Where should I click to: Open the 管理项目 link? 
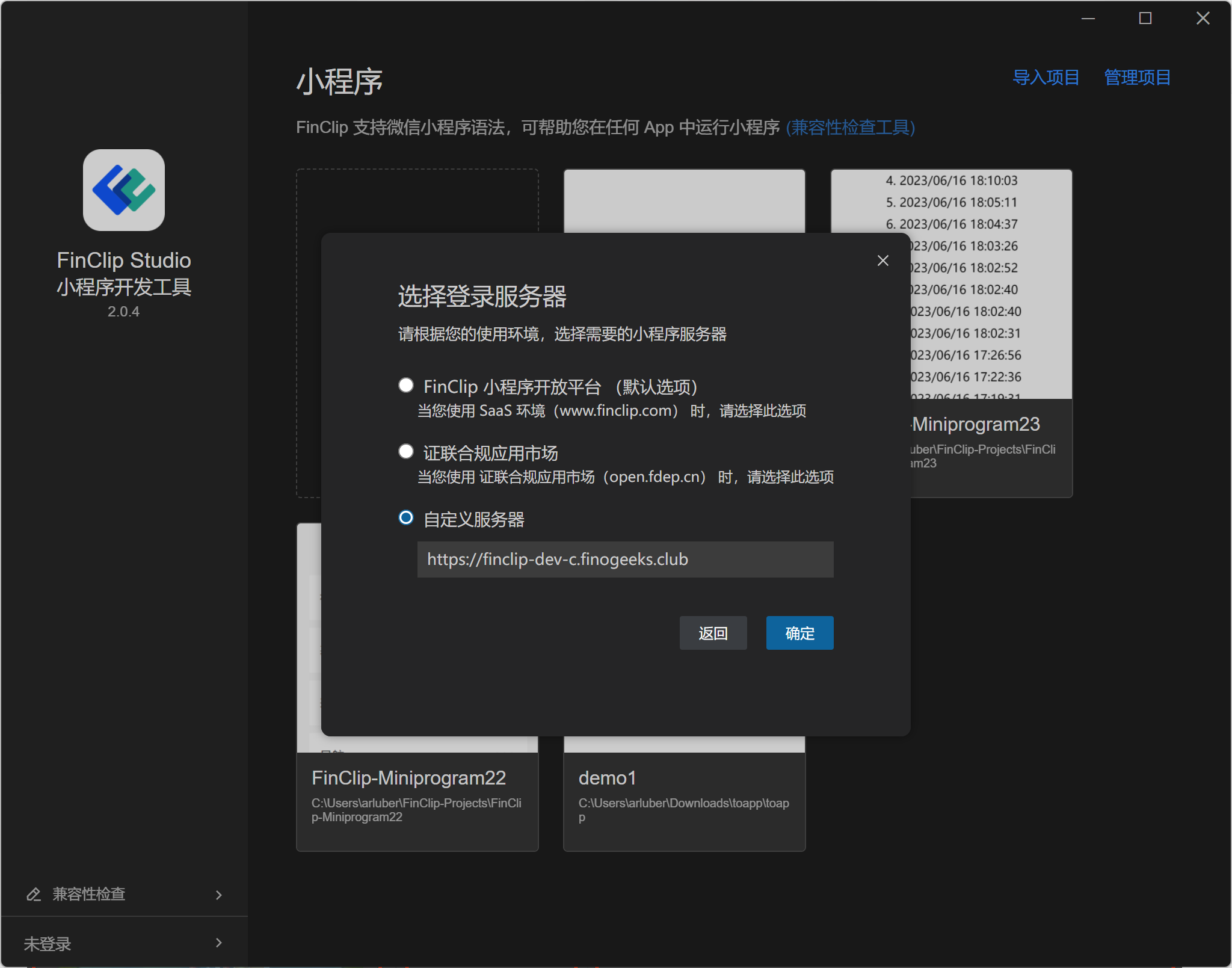1137,78
